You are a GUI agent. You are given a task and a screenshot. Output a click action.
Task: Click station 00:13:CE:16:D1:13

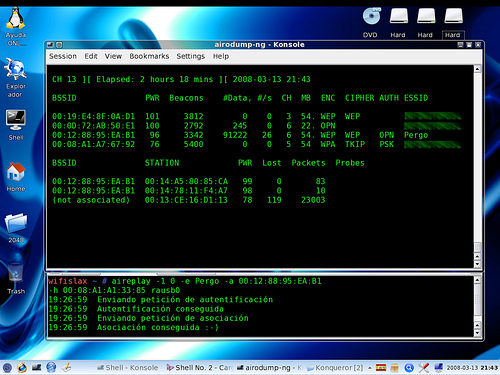tap(186, 200)
